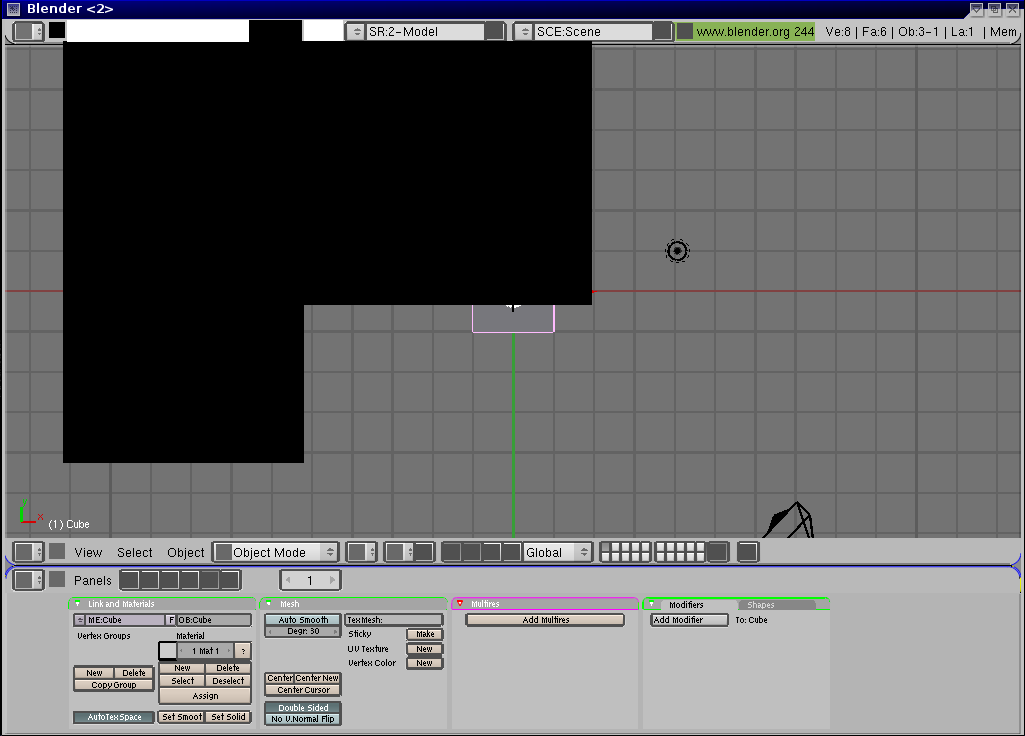The image size is (1025, 736).
Task: Click the material color swatch
Action: (x=167, y=651)
